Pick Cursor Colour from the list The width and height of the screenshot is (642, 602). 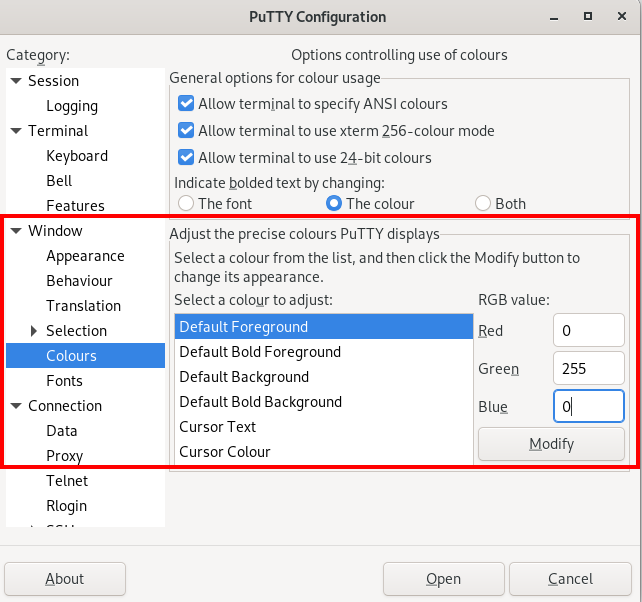click(x=324, y=452)
